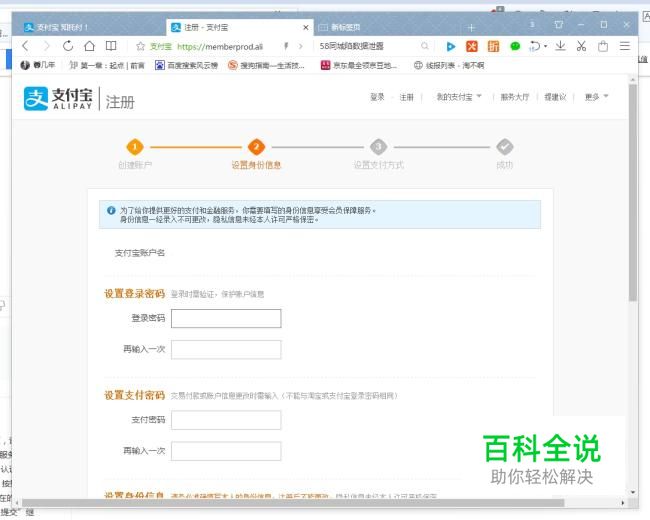The height and width of the screenshot is (520, 650).
Task: Click step 2 设置身份信息 circle
Action: point(256,147)
